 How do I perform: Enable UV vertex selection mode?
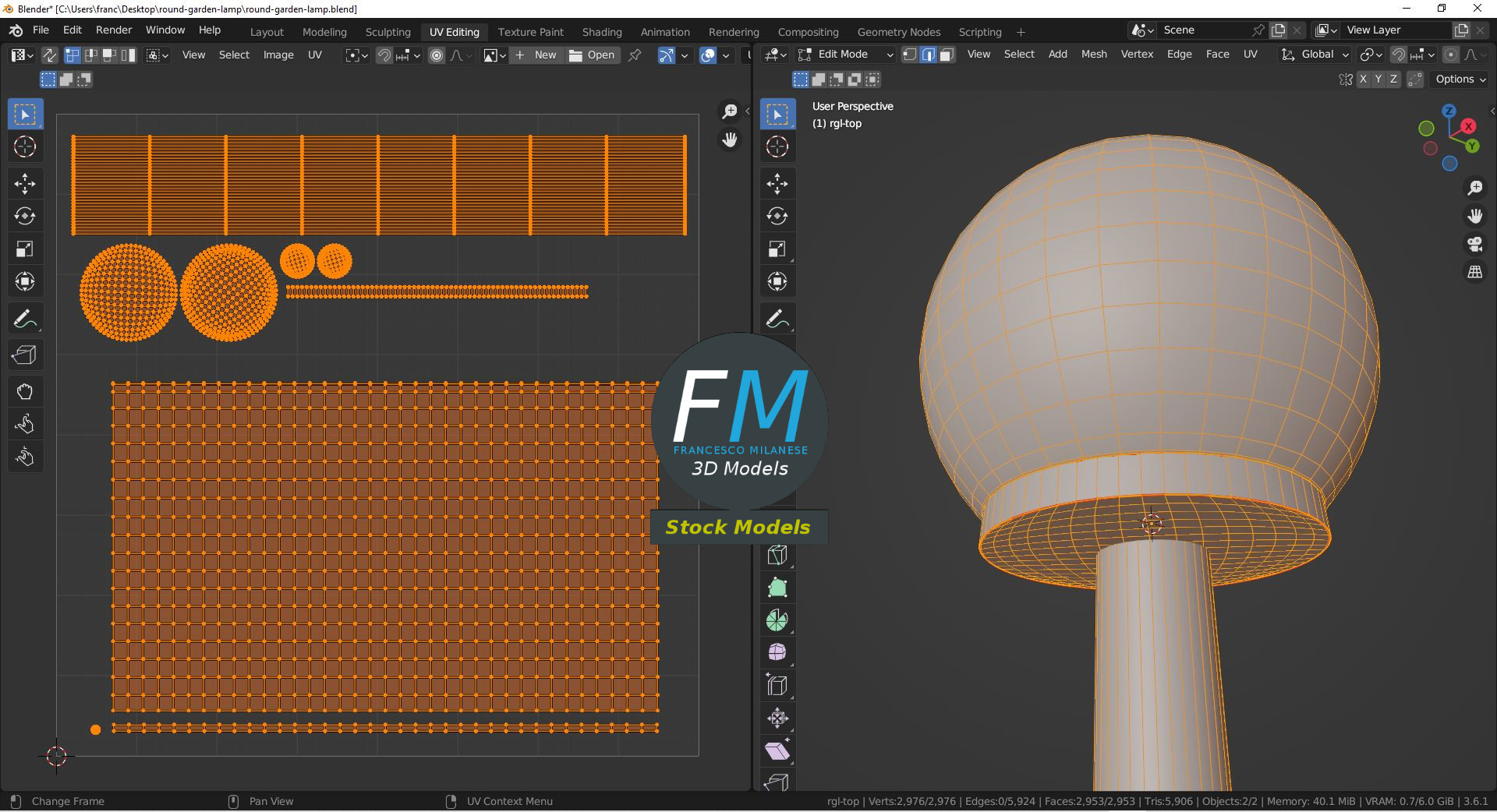pos(72,55)
